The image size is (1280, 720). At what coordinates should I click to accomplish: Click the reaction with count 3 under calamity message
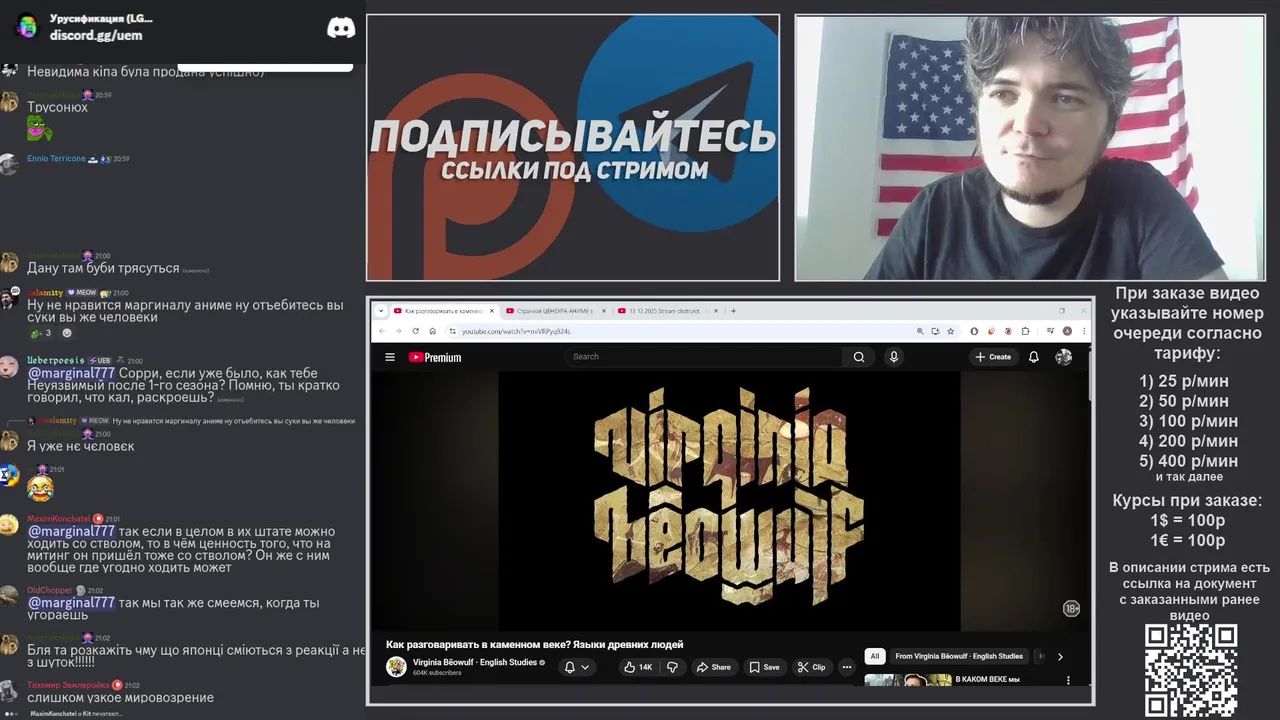41,333
